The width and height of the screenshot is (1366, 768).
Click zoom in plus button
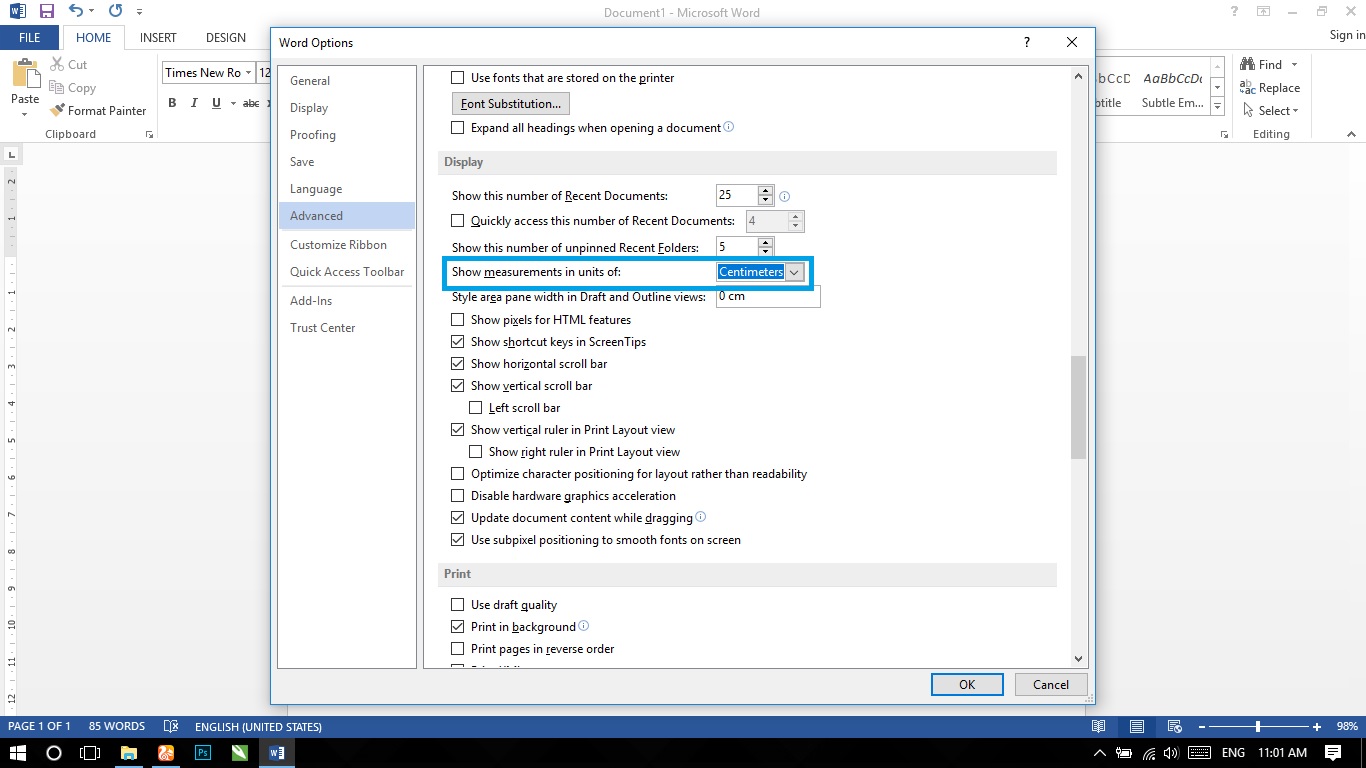(1318, 726)
